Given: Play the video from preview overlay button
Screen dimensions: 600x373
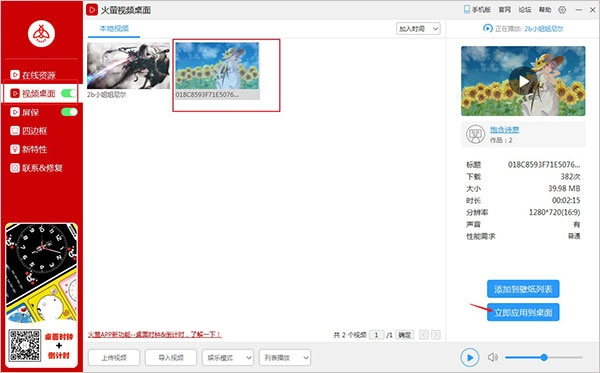Looking at the screenshot, I should pyautogui.click(x=523, y=81).
